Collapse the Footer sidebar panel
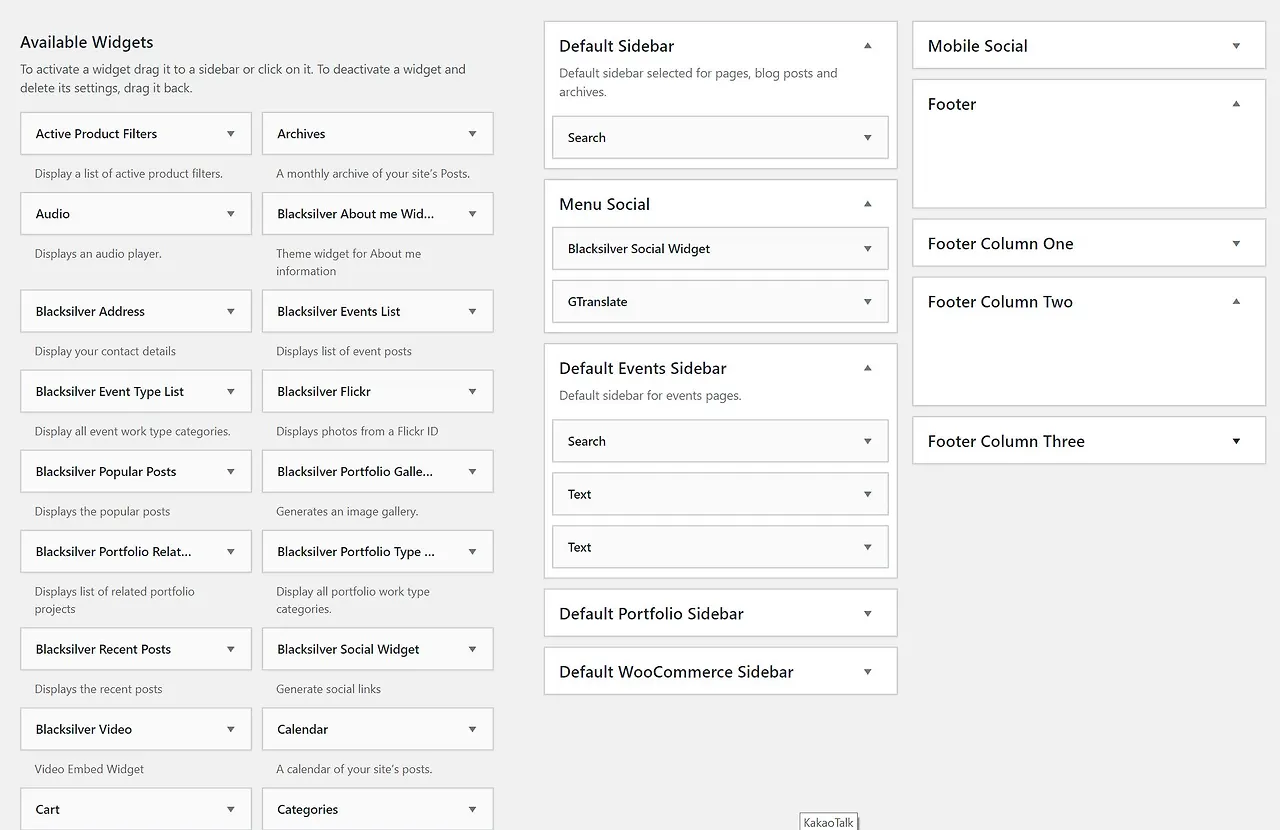 pos(1236,104)
